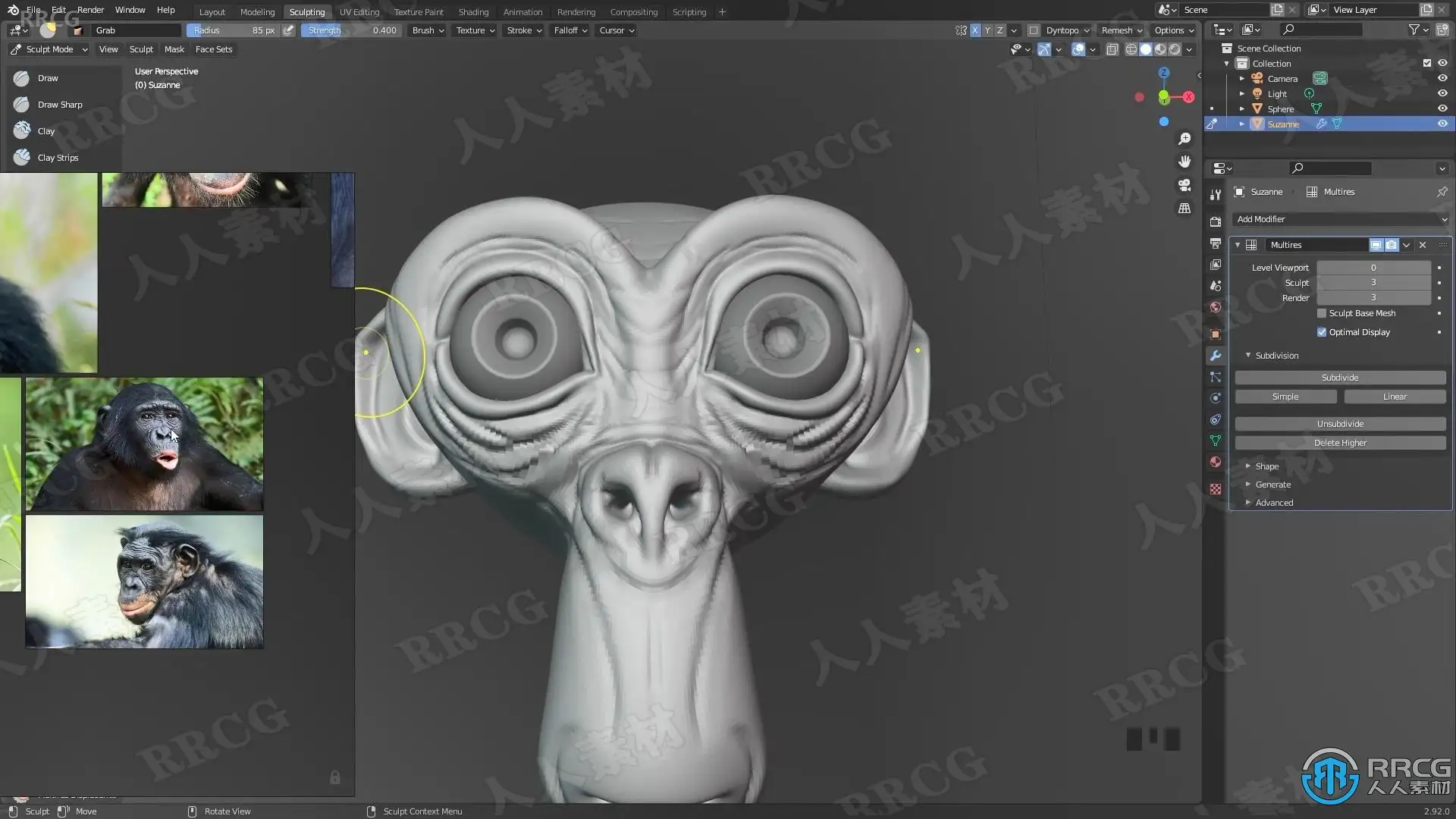Open the Material properties tab icon
The width and height of the screenshot is (1456, 819).
point(1216,462)
